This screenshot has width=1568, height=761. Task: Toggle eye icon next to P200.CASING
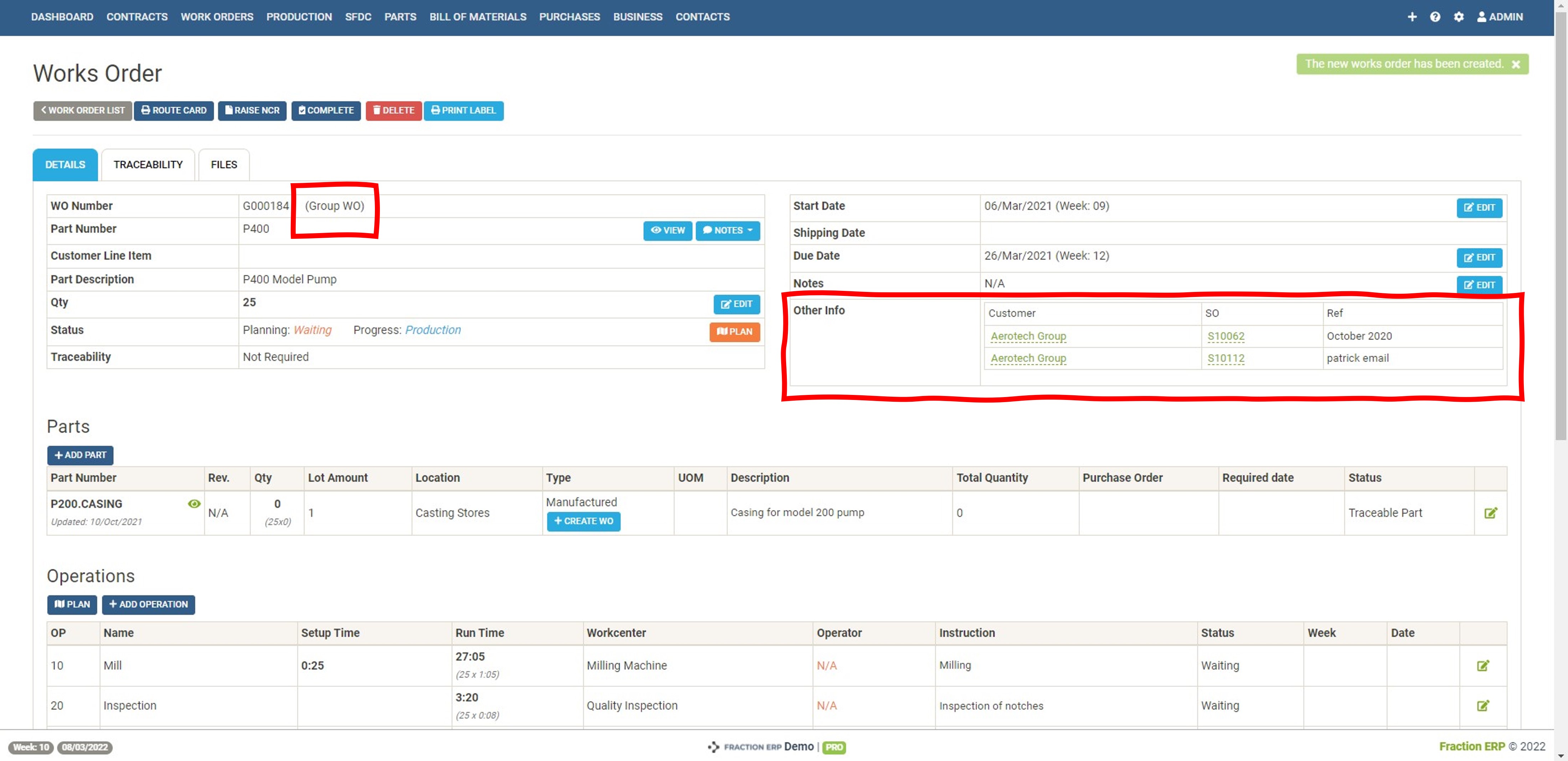[x=194, y=504]
